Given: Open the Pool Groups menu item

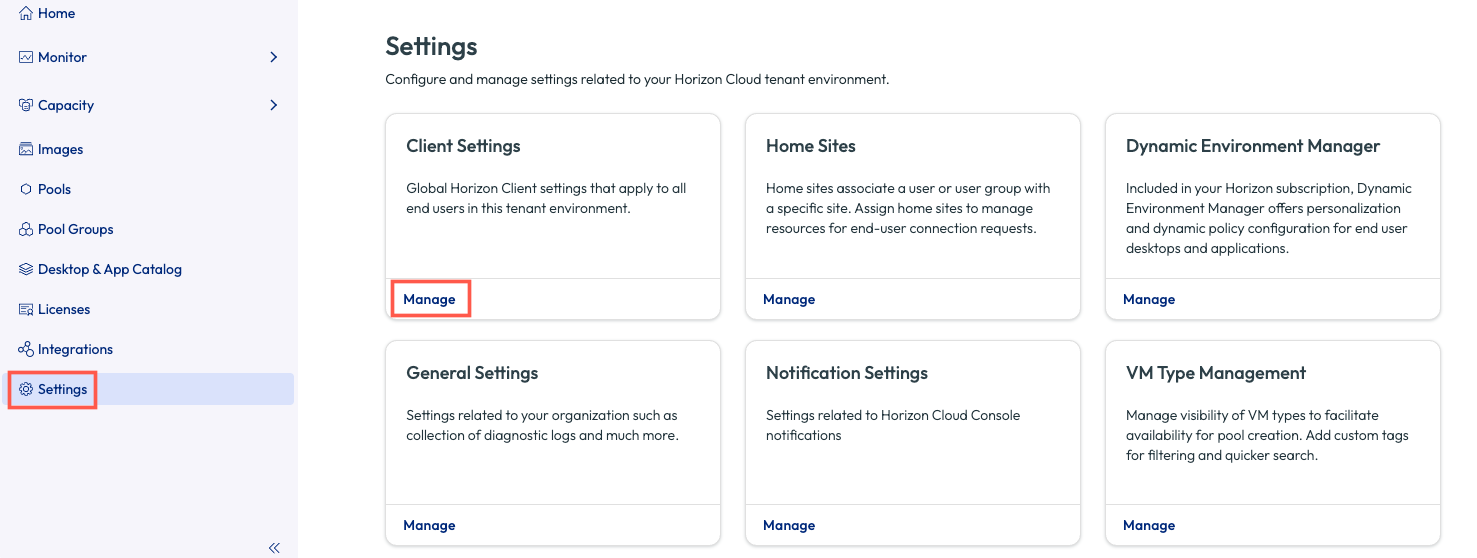Looking at the screenshot, I should pos(76,230).
